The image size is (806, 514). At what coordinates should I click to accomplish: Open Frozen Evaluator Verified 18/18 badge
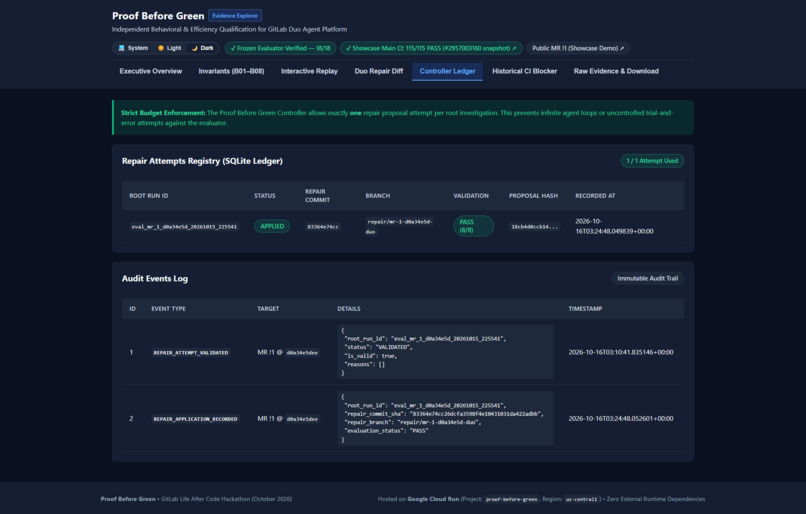pyautogui.click(x=280, y=48)
